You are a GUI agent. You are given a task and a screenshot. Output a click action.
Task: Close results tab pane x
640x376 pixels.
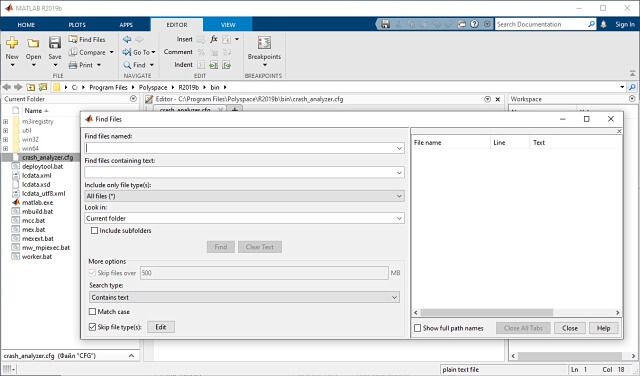point(619,131)
